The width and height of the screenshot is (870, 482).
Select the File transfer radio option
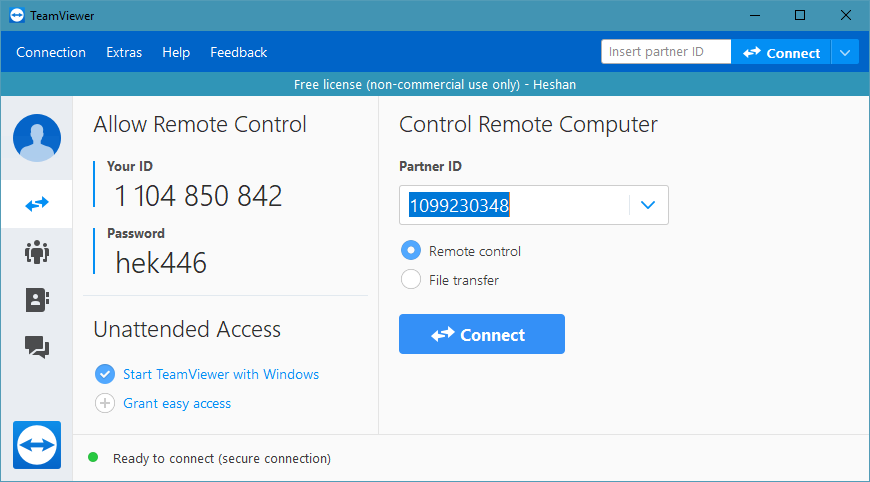pos(411,280)
